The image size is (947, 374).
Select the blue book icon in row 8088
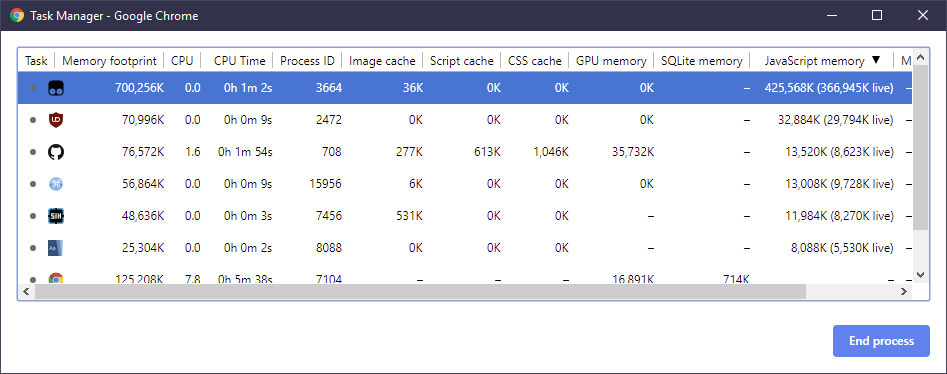(56, 247)
